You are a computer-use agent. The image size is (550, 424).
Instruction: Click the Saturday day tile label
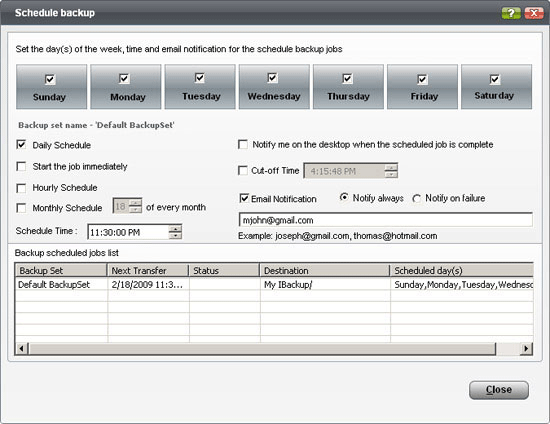click(494, 96)
